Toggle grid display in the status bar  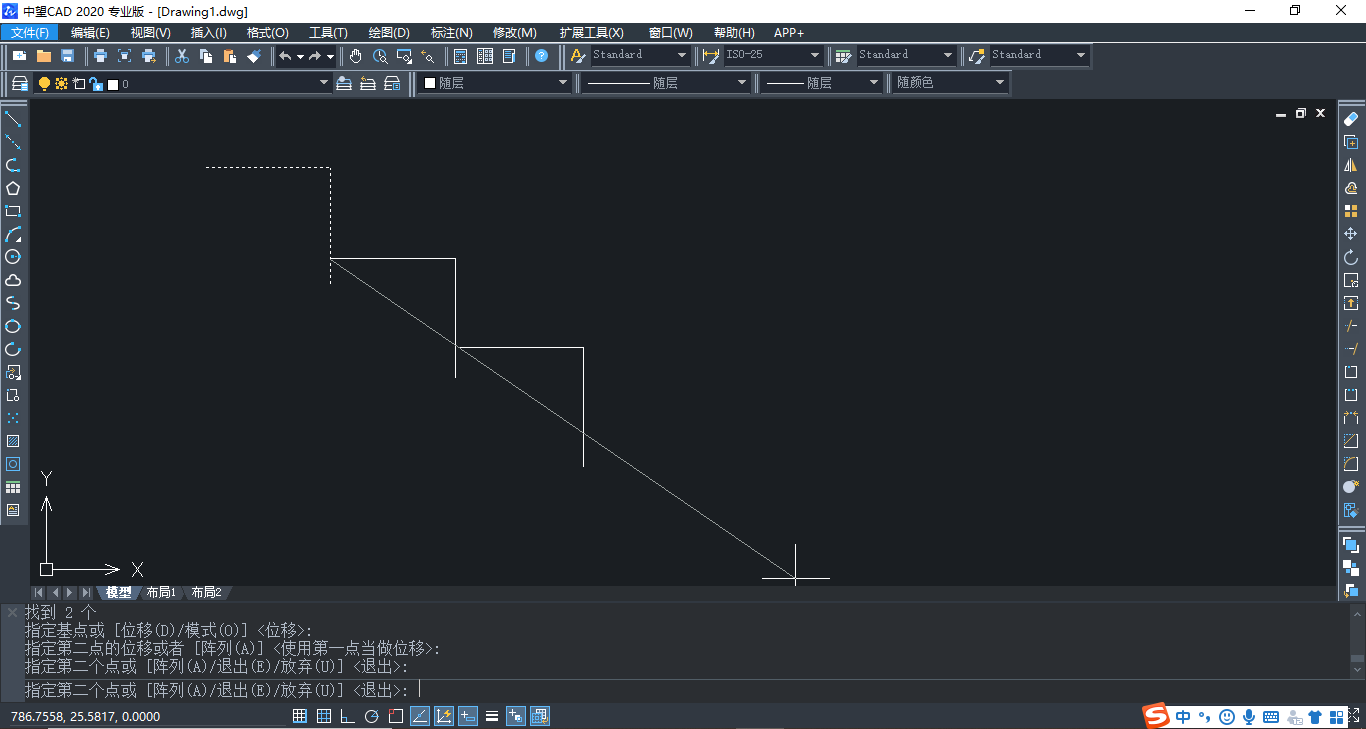tap(323, 716)
